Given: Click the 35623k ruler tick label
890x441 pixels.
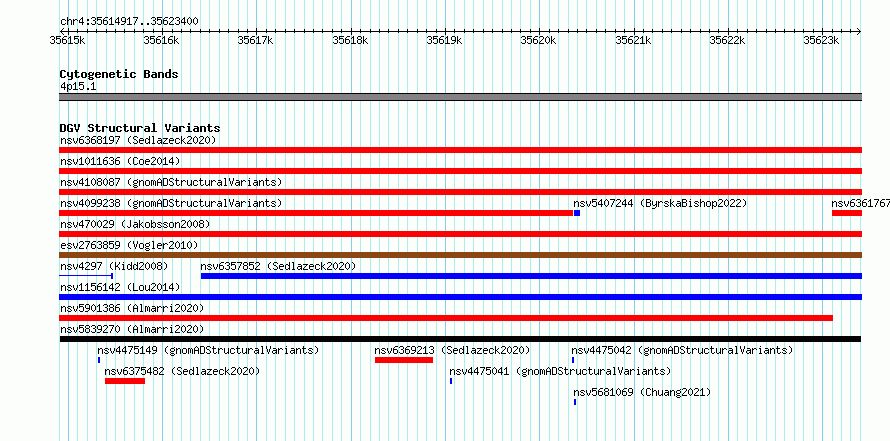Looking at the screenshot, I should (821, 40).
